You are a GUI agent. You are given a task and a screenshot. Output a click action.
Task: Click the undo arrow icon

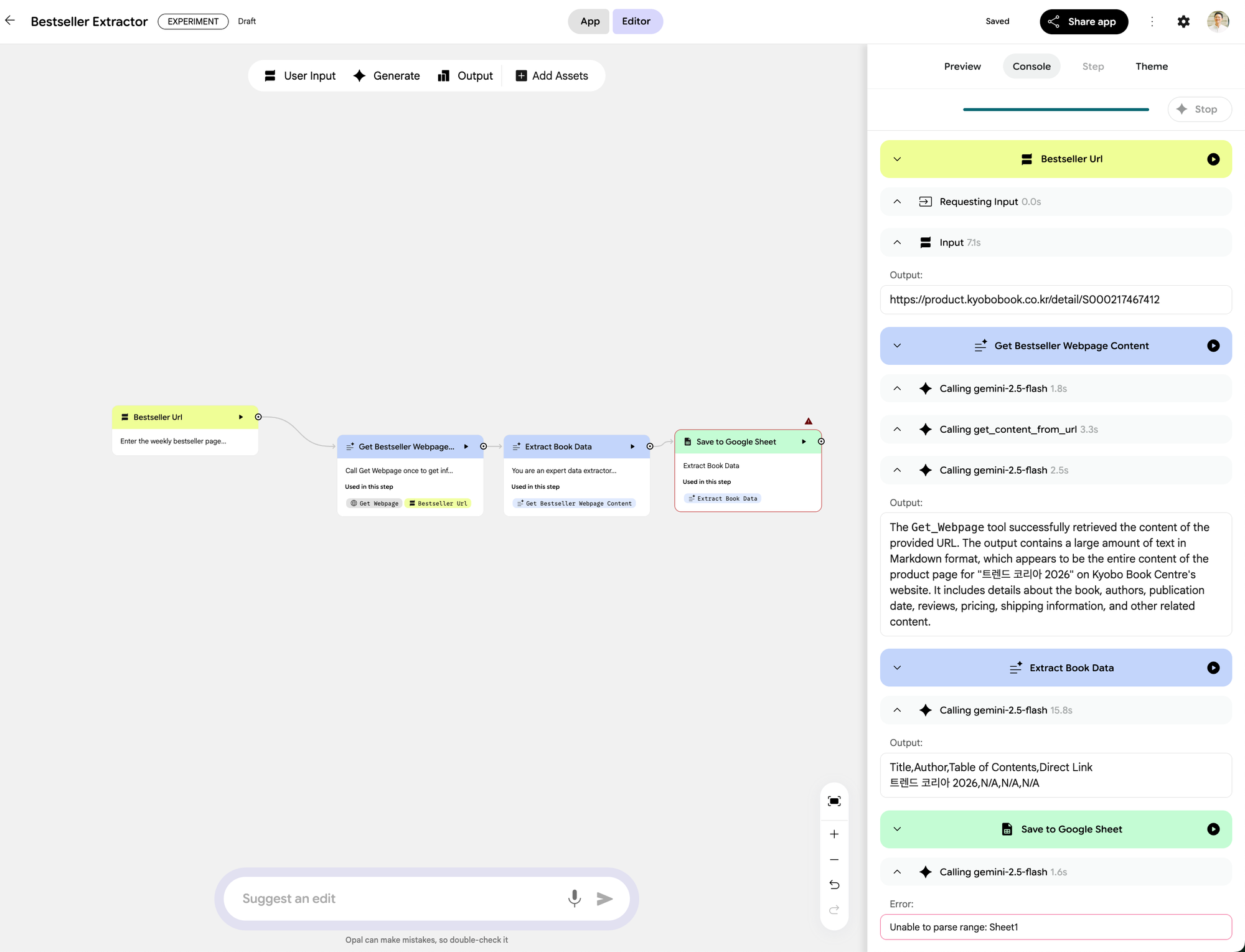pyautogui.click(x=834, y=885)
